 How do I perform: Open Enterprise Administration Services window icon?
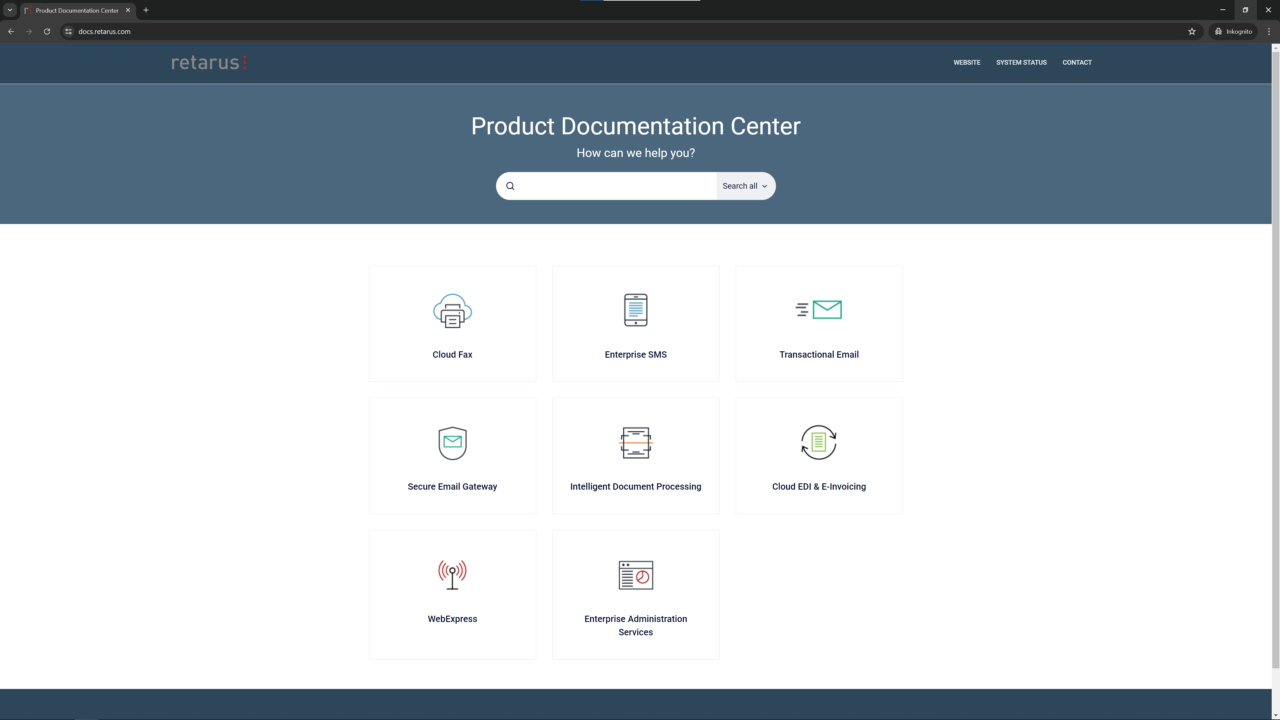pos(635,575)
